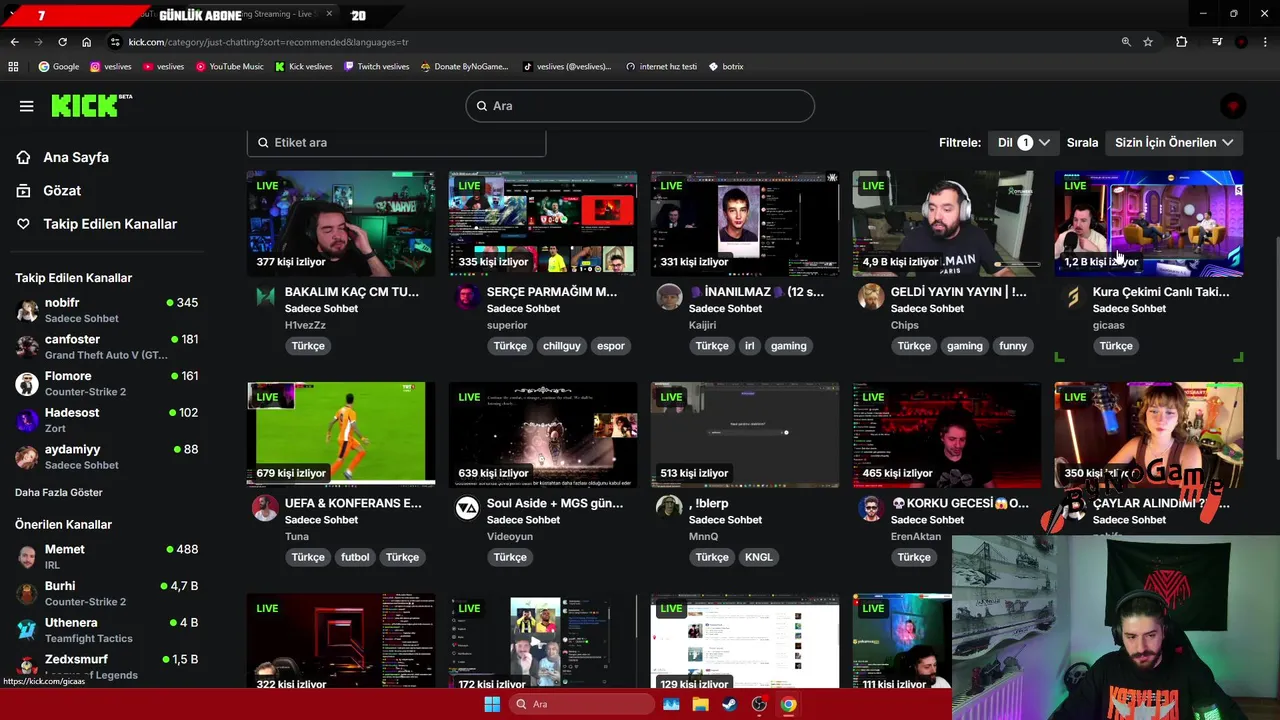Open Soul Aside + MGS stream thumbnail
Screen dimensions: 1280x720
click(543, 434)
